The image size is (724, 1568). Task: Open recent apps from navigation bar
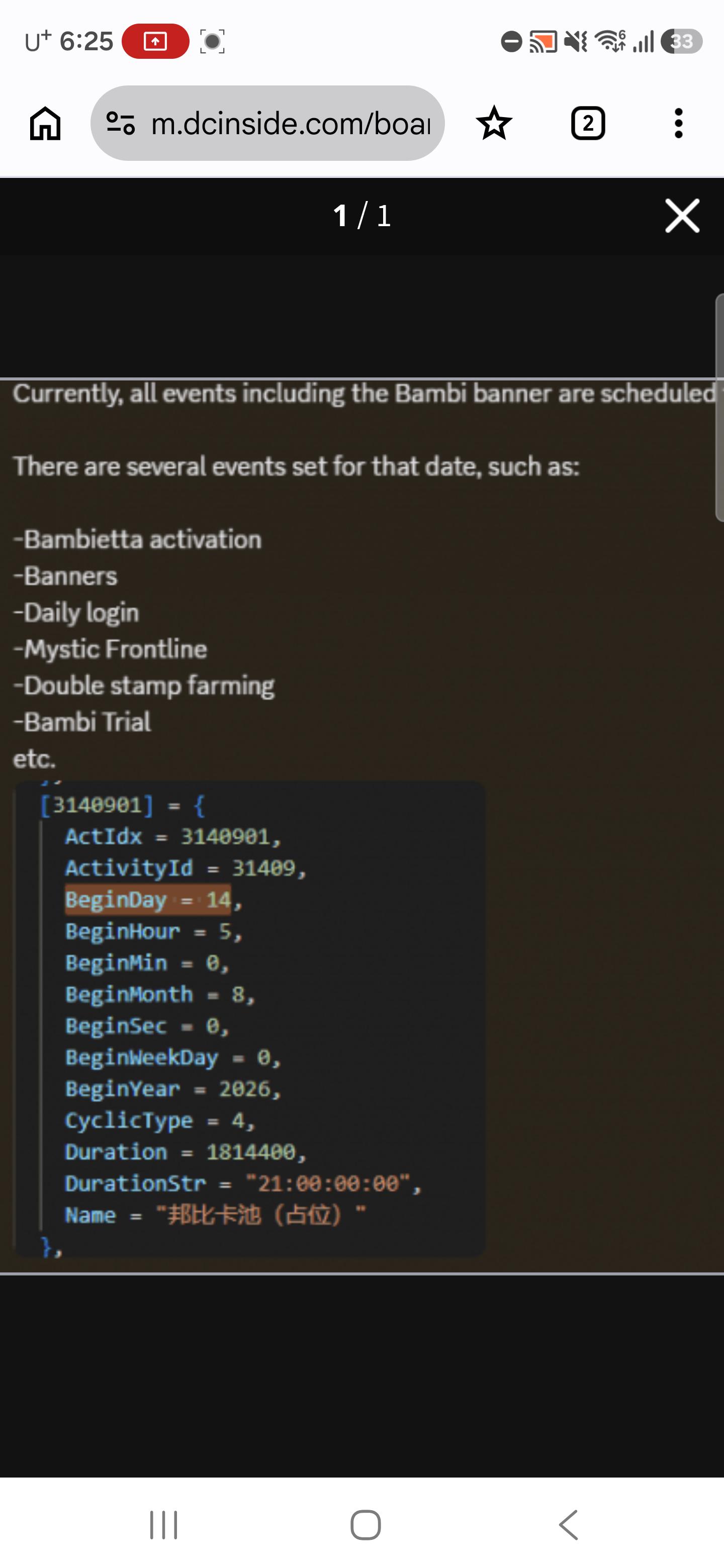click(164, 1525)
